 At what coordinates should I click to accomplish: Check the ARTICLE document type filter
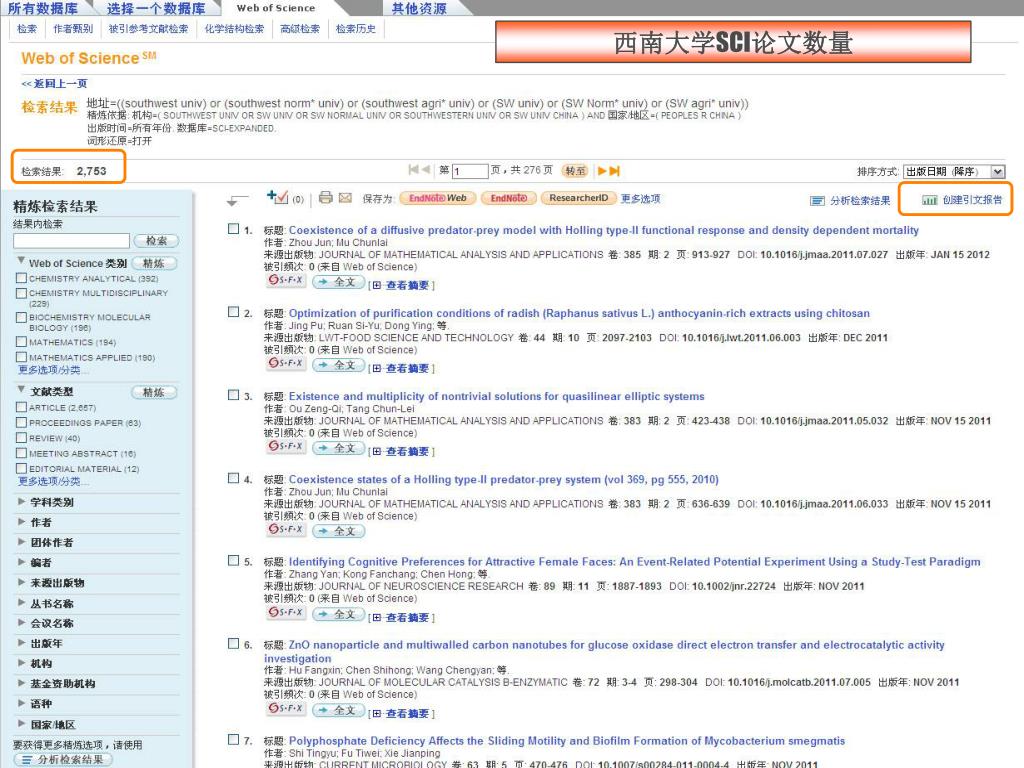[x=22, y=407]
